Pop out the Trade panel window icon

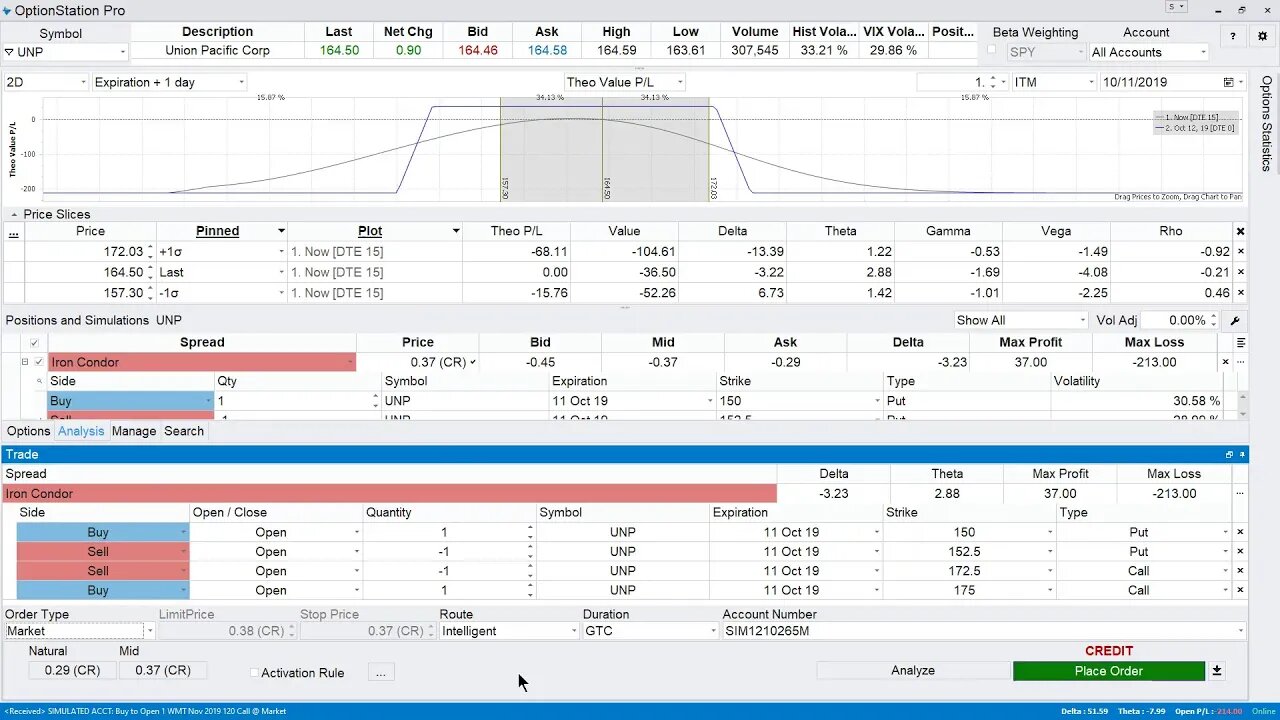(1229, 454)
